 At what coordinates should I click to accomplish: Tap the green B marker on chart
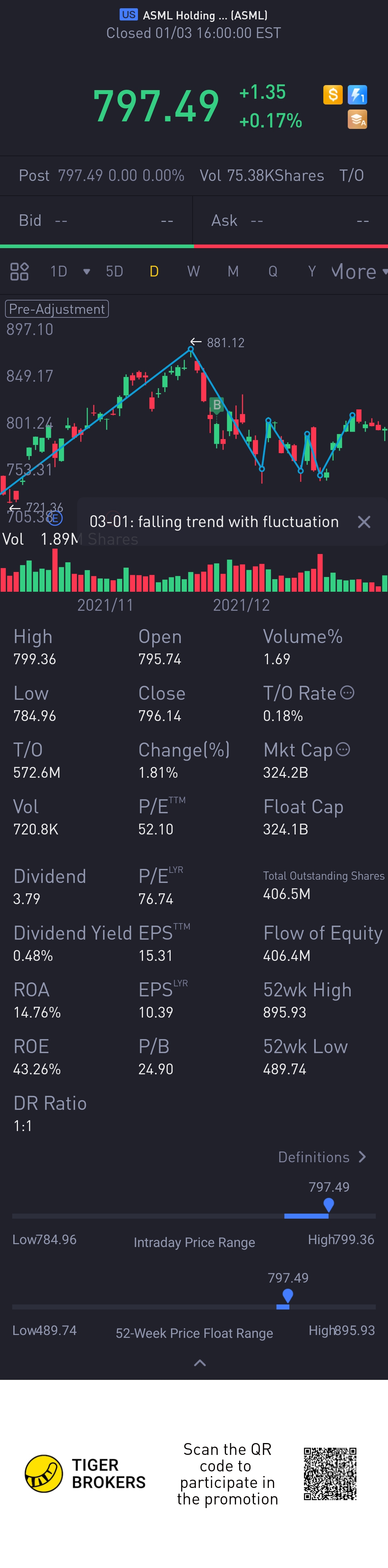click(x=217, y=405)
